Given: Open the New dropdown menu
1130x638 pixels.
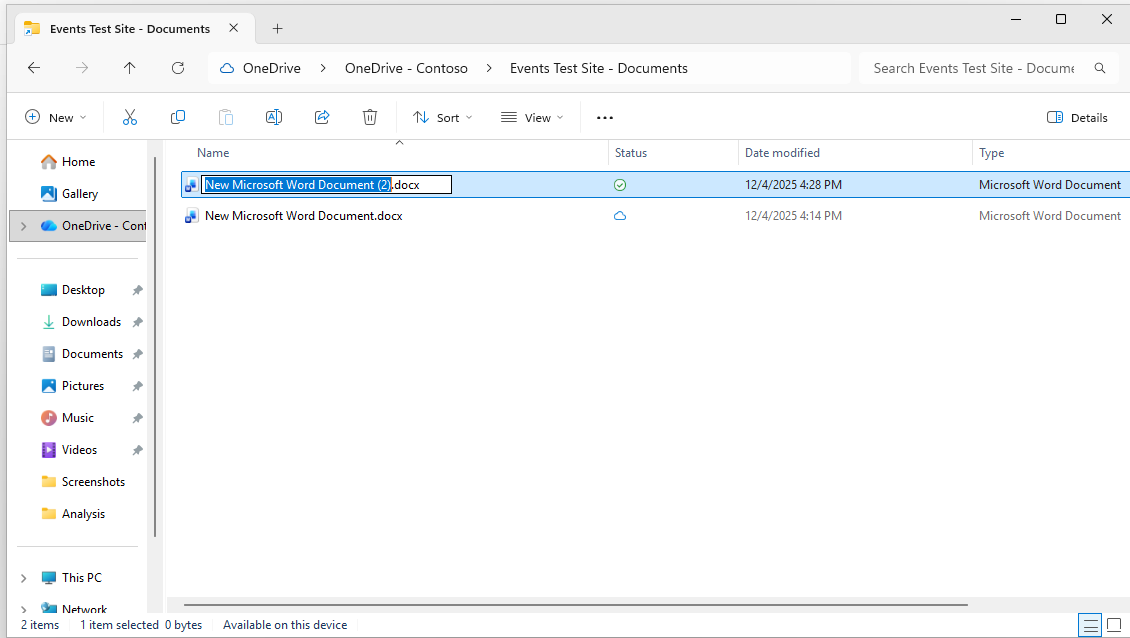Looking at the screenshot, I should [x=56, y=118].
